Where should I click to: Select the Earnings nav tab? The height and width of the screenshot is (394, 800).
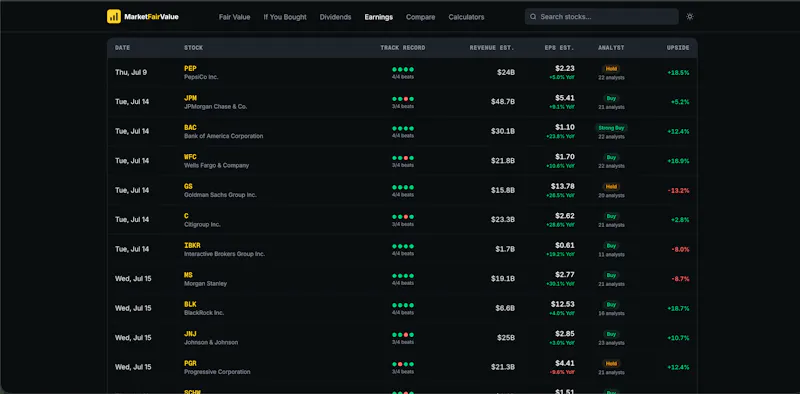coord(379,17)
